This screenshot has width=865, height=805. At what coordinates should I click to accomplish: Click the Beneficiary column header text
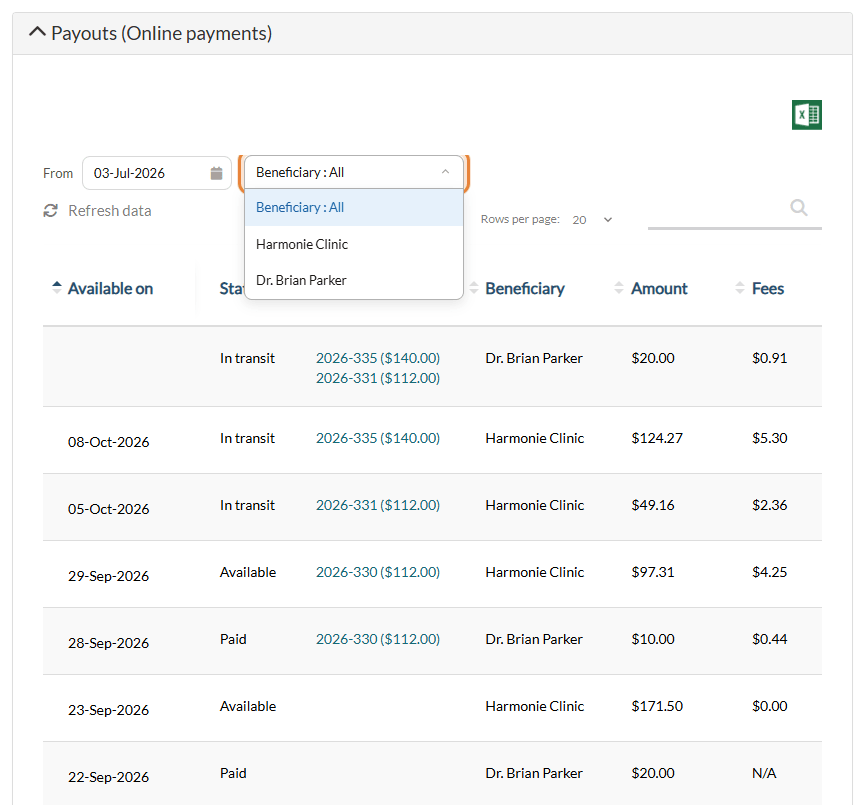[525, 289]
